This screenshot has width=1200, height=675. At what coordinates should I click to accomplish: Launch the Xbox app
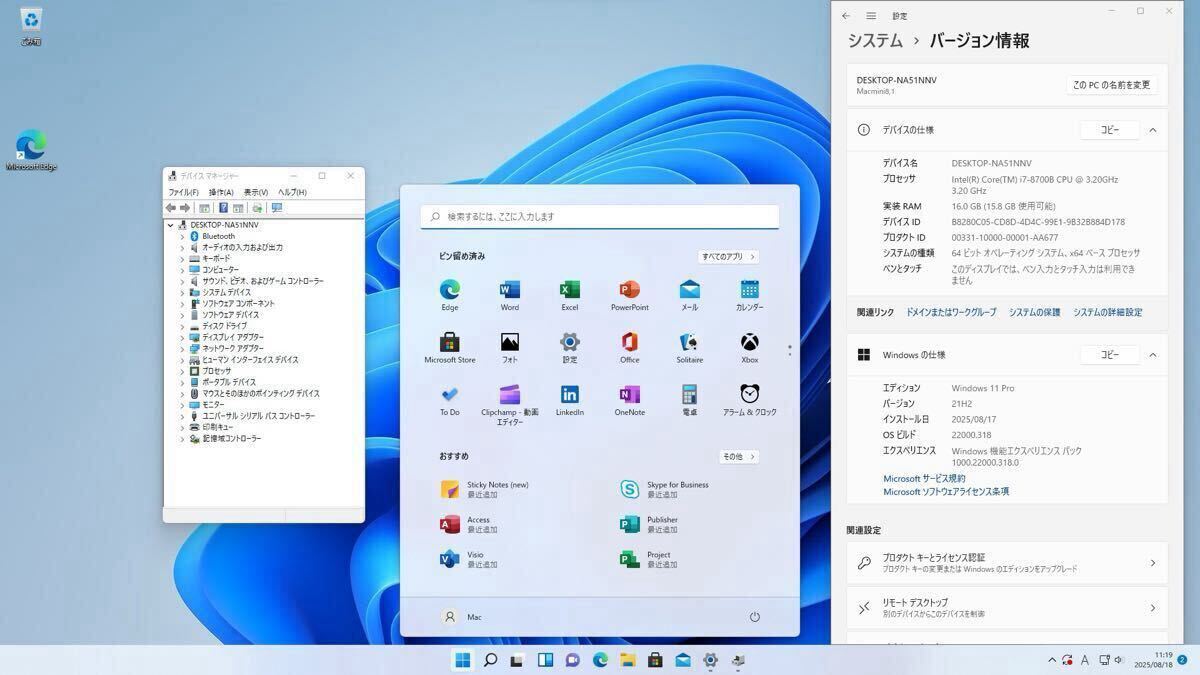[x=750, y=342]
